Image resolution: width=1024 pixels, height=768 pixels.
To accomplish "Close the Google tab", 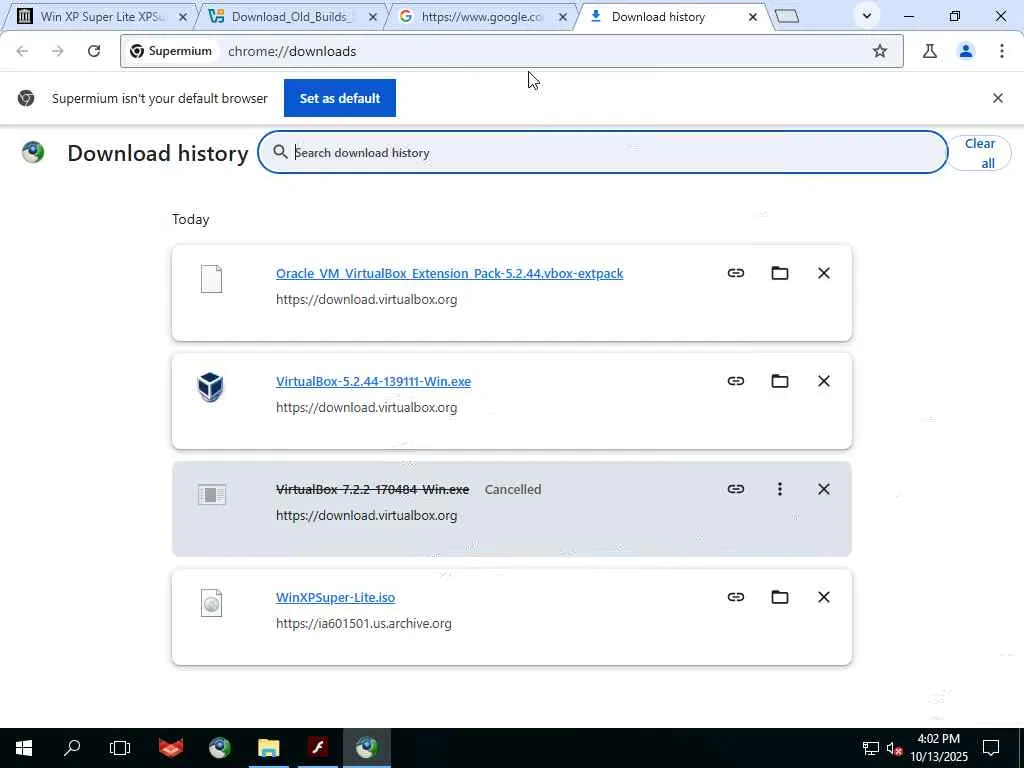I will click(x=563, y=17).
